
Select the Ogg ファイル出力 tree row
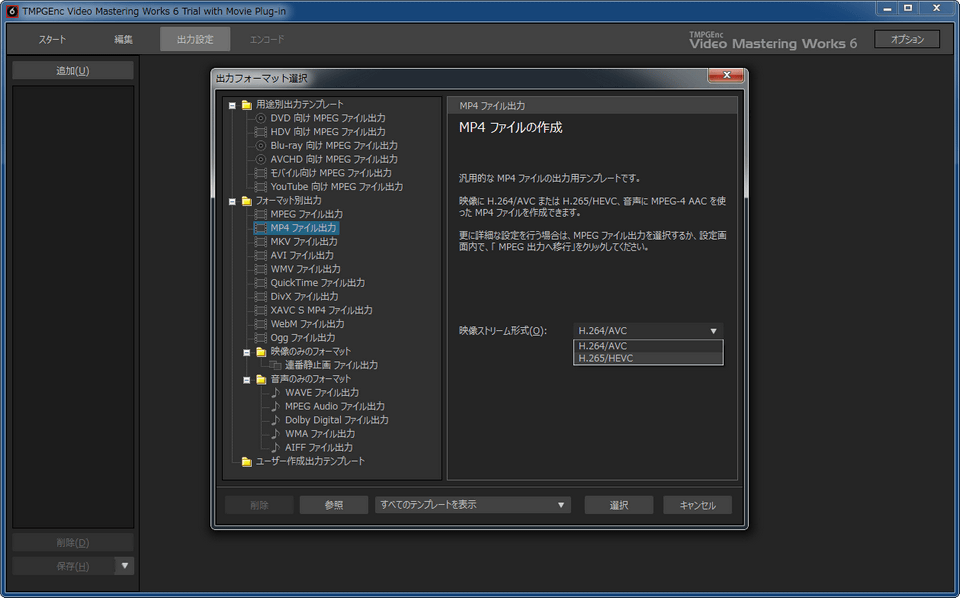(x=302, y=337)
